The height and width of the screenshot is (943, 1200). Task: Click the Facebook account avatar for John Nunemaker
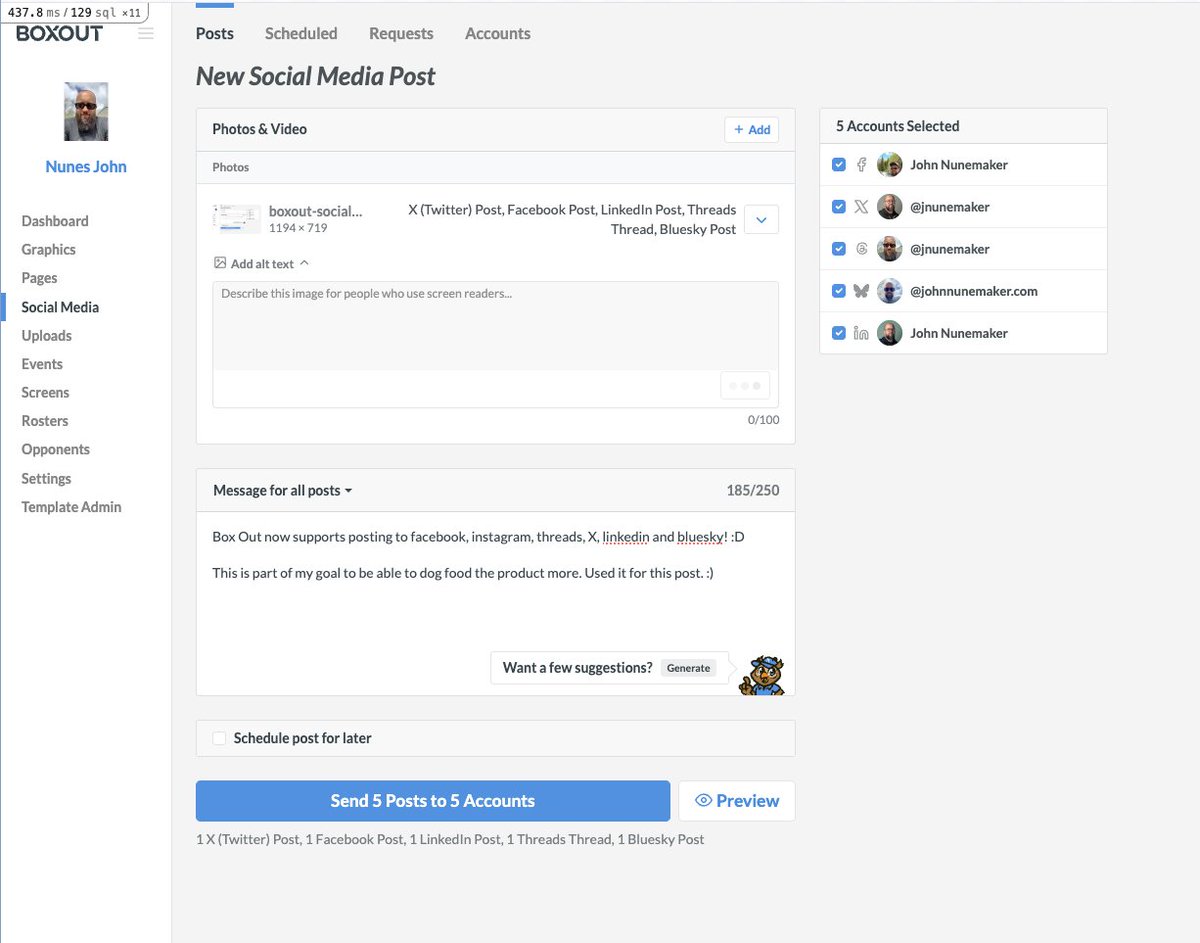click(890, 165)
